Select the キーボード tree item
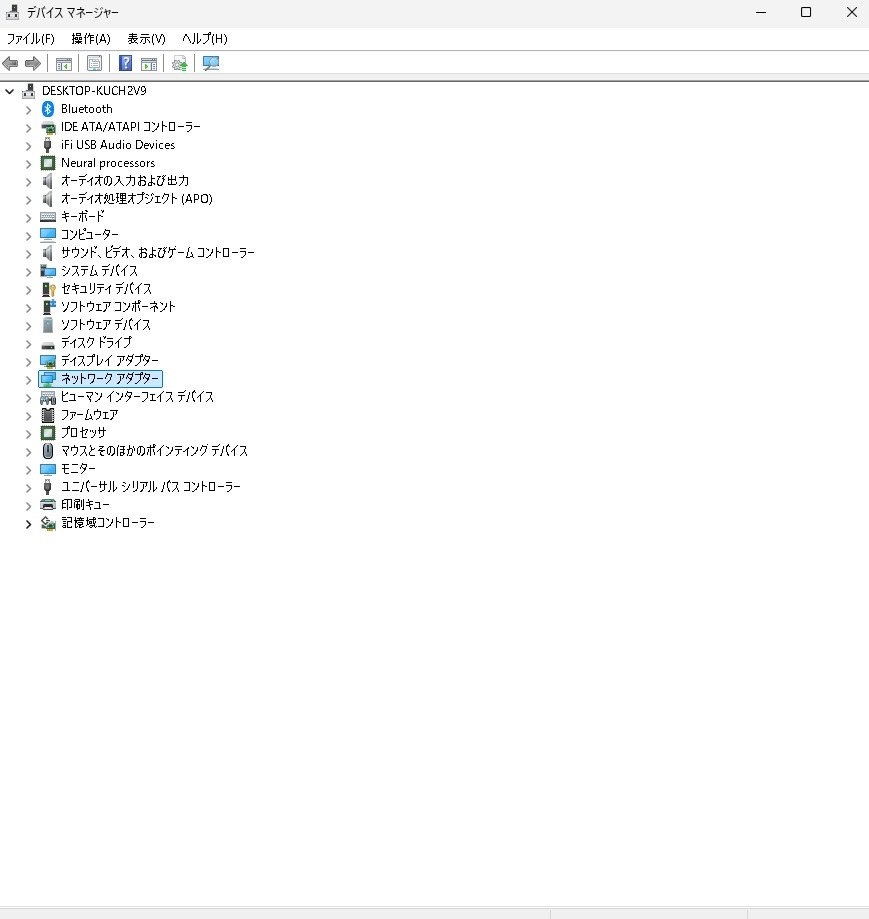Image resolution: width=869 pixels, height=919 pixels. (82, 217)
